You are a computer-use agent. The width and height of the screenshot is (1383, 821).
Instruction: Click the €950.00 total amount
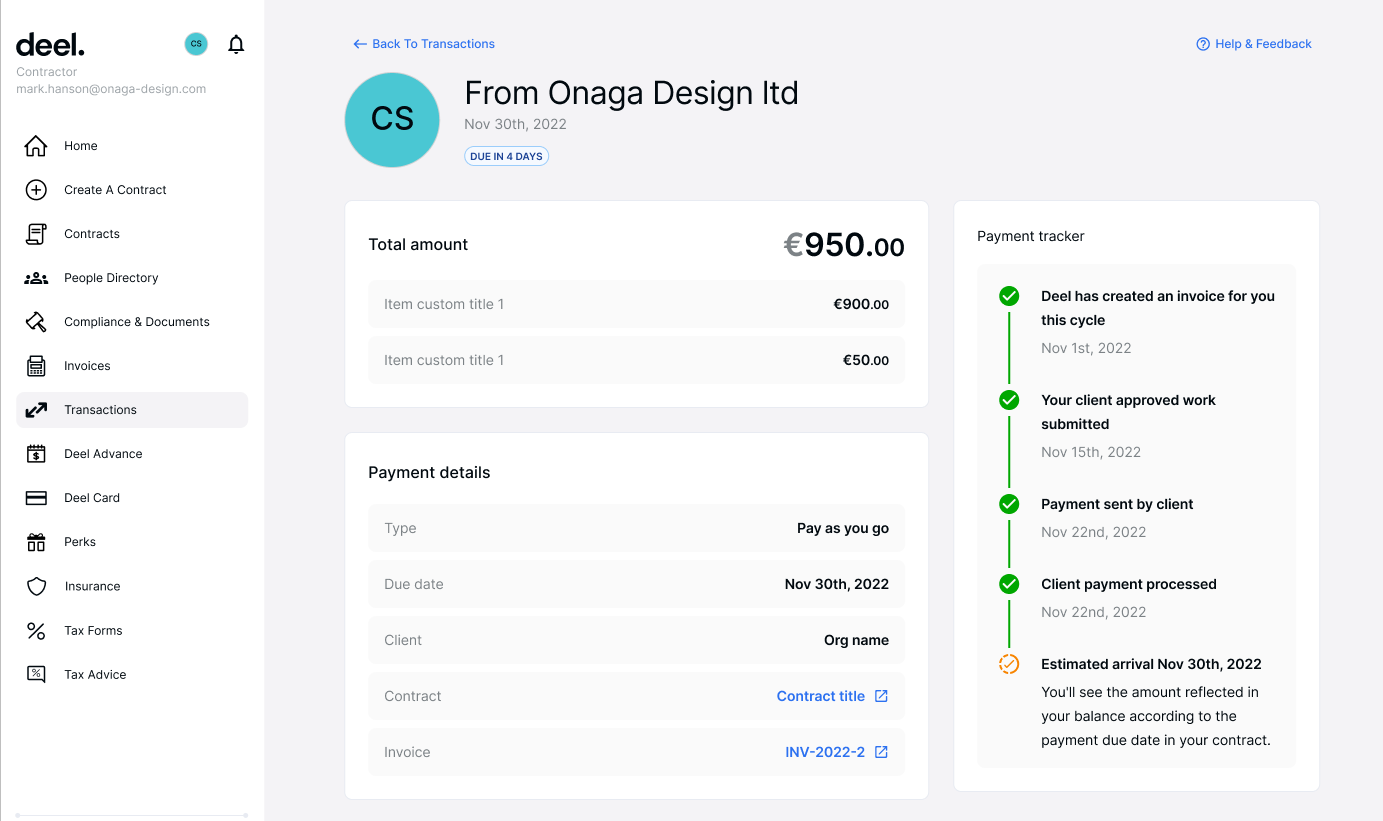(843, 245)
